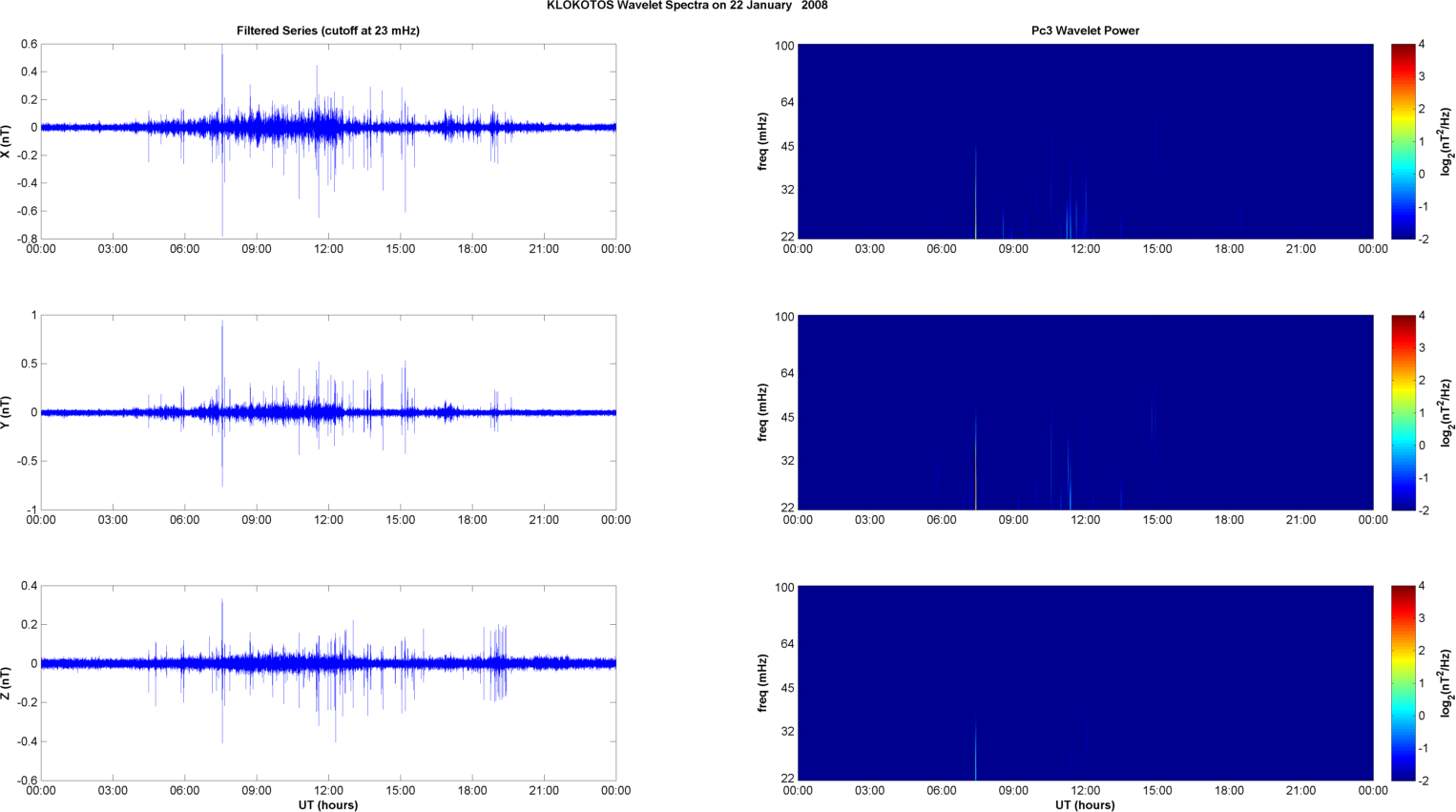The width and height of the screenshot is (1456, 812).
Task: Click the -0.8 tick on X series axis
Action: tap(27, 239)
